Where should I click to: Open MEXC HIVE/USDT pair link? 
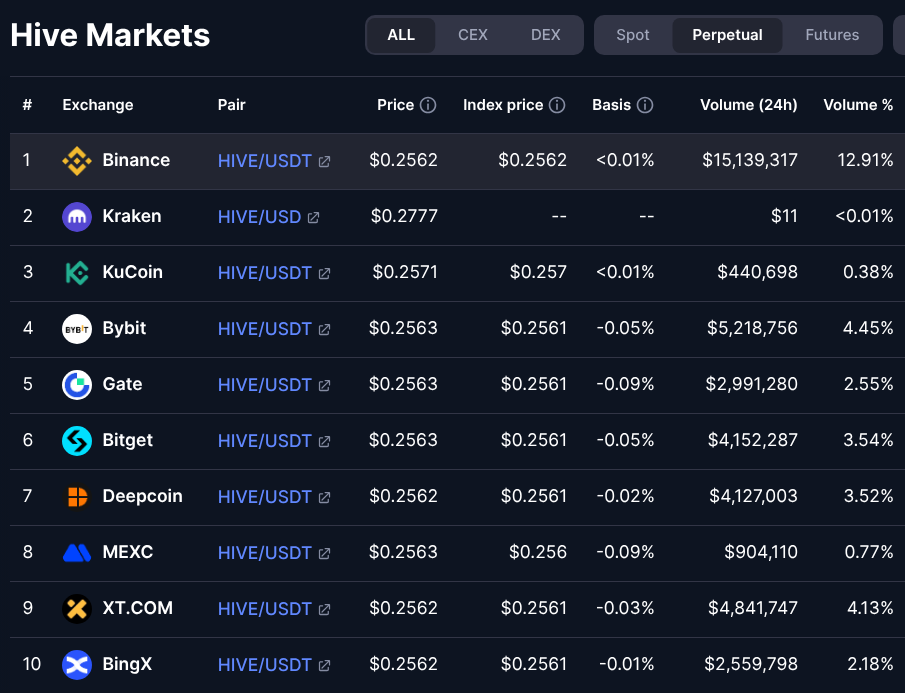tap(264, 553)
